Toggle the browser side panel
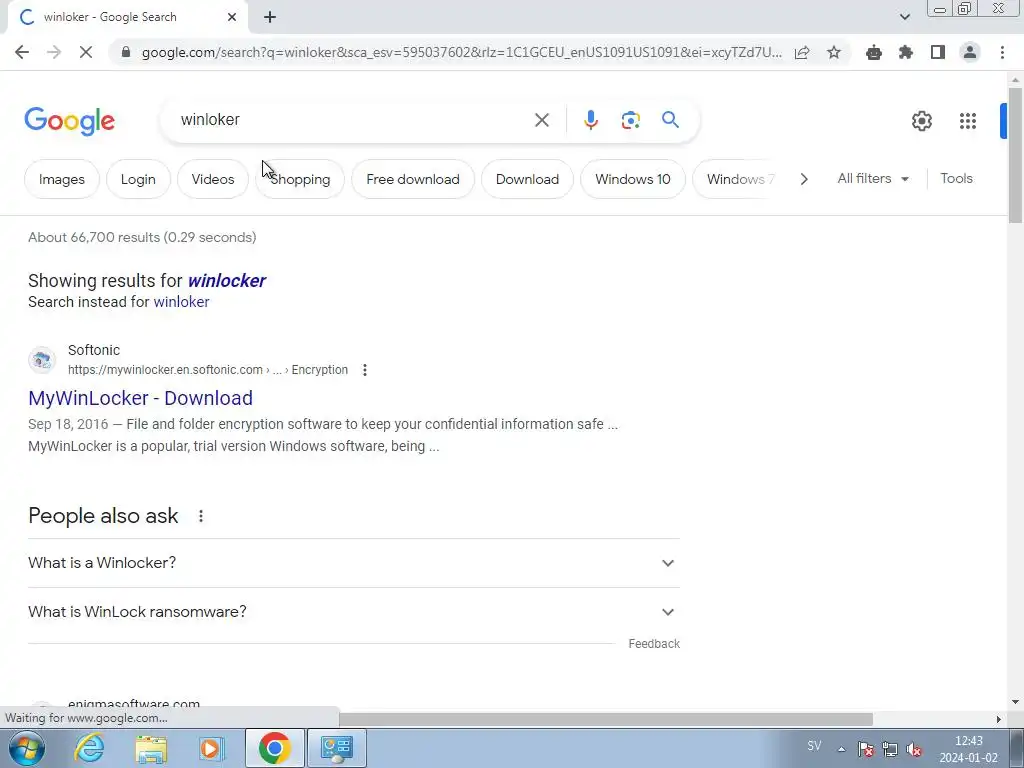The height and width of the screenshot is (768, 1024). (x=938, y=52)
